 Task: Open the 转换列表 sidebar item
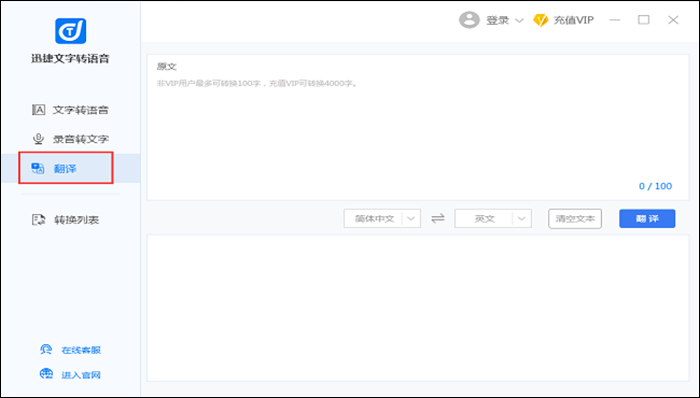pos(71,220)
